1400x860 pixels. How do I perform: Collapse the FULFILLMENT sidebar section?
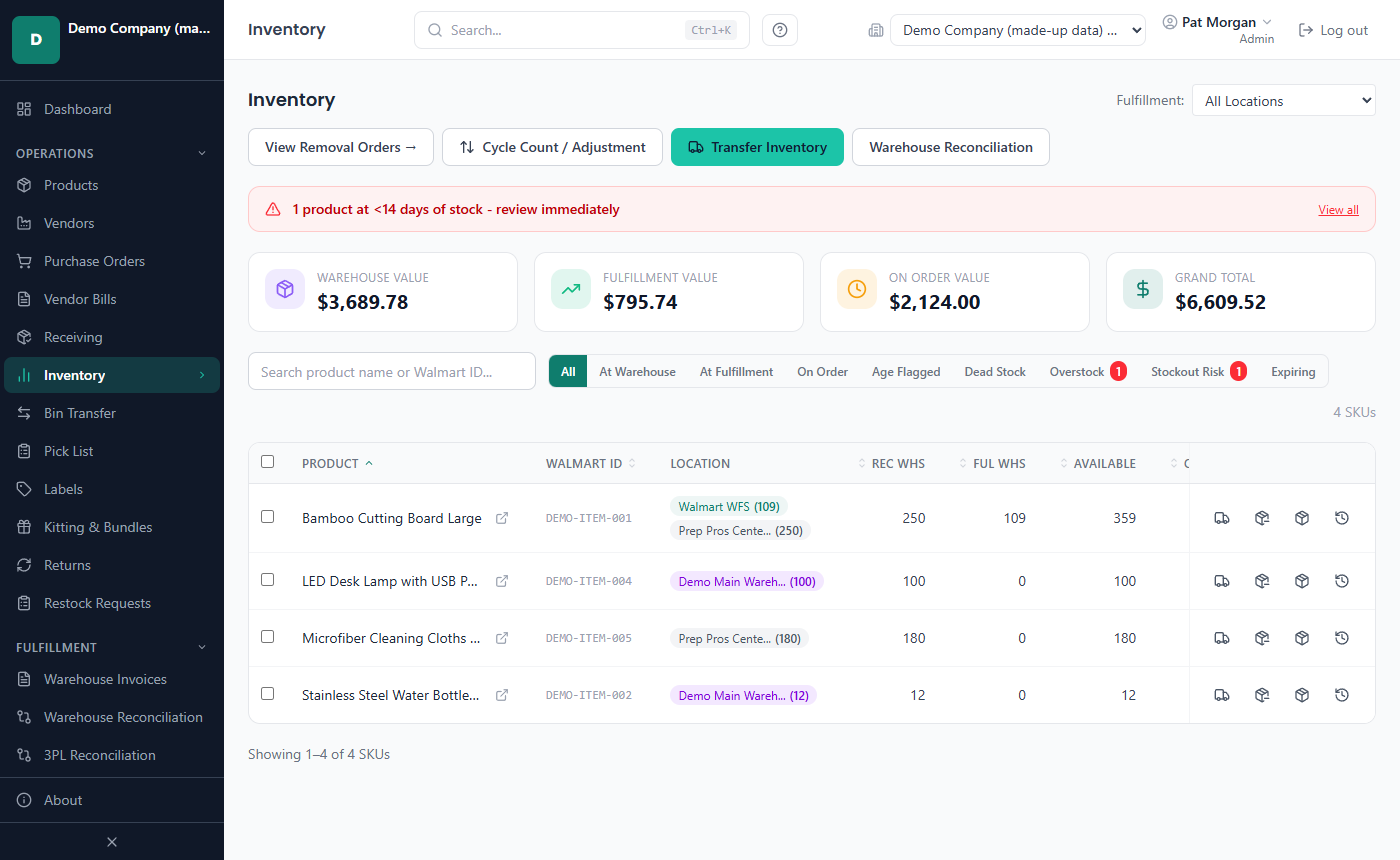coord(112,647)
